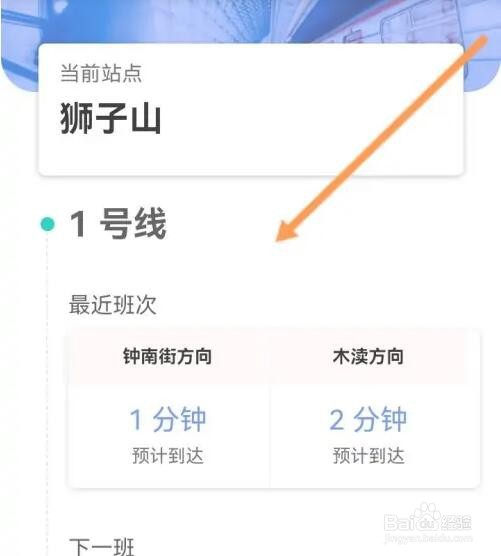Click the 当前站点 label
501x556 pixels.
pyautogui.click(x=101, y=73)
